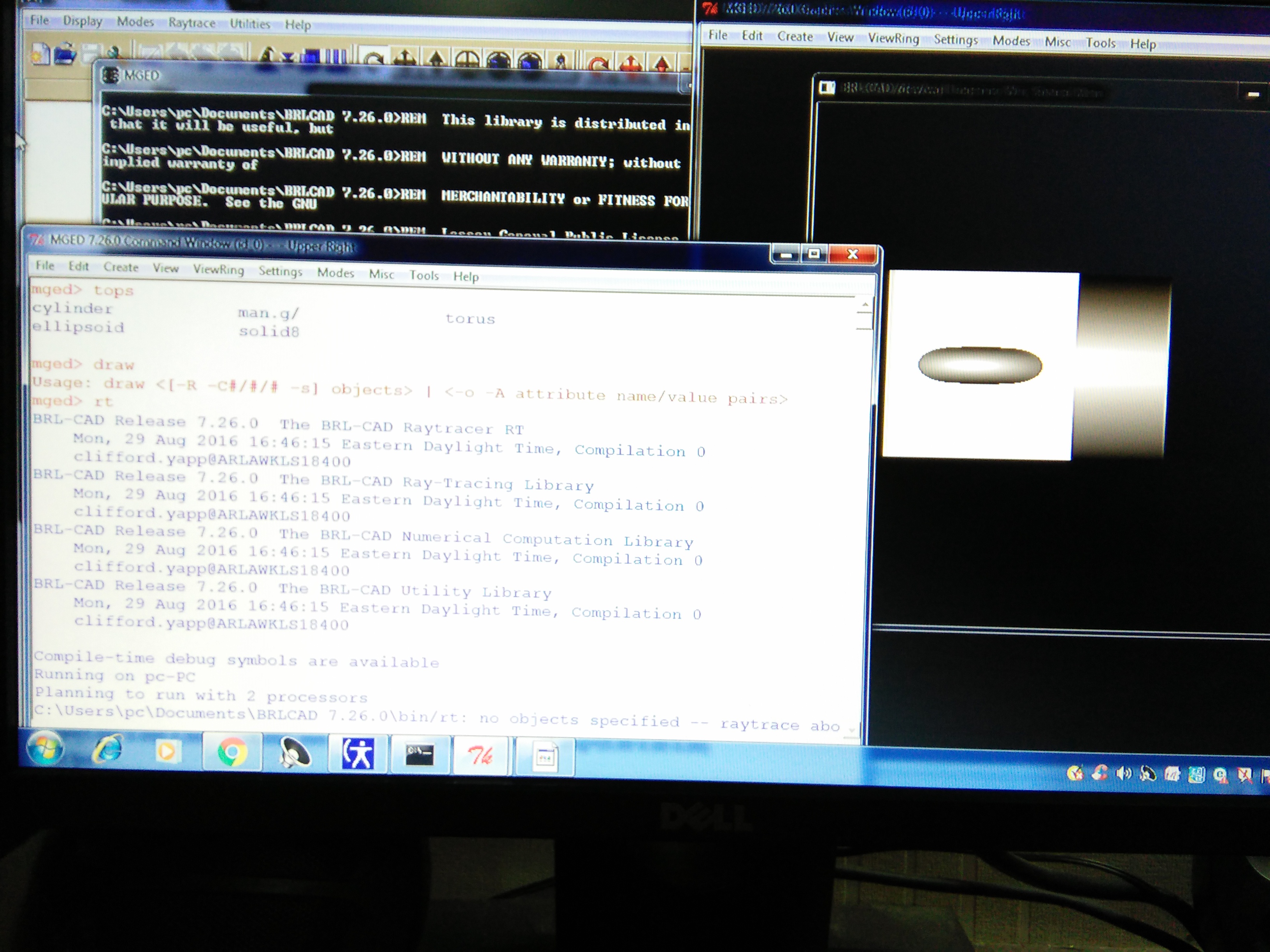Switch to the command prompt taskbar button
1270x952 pixels.
(x=420, y=755)
